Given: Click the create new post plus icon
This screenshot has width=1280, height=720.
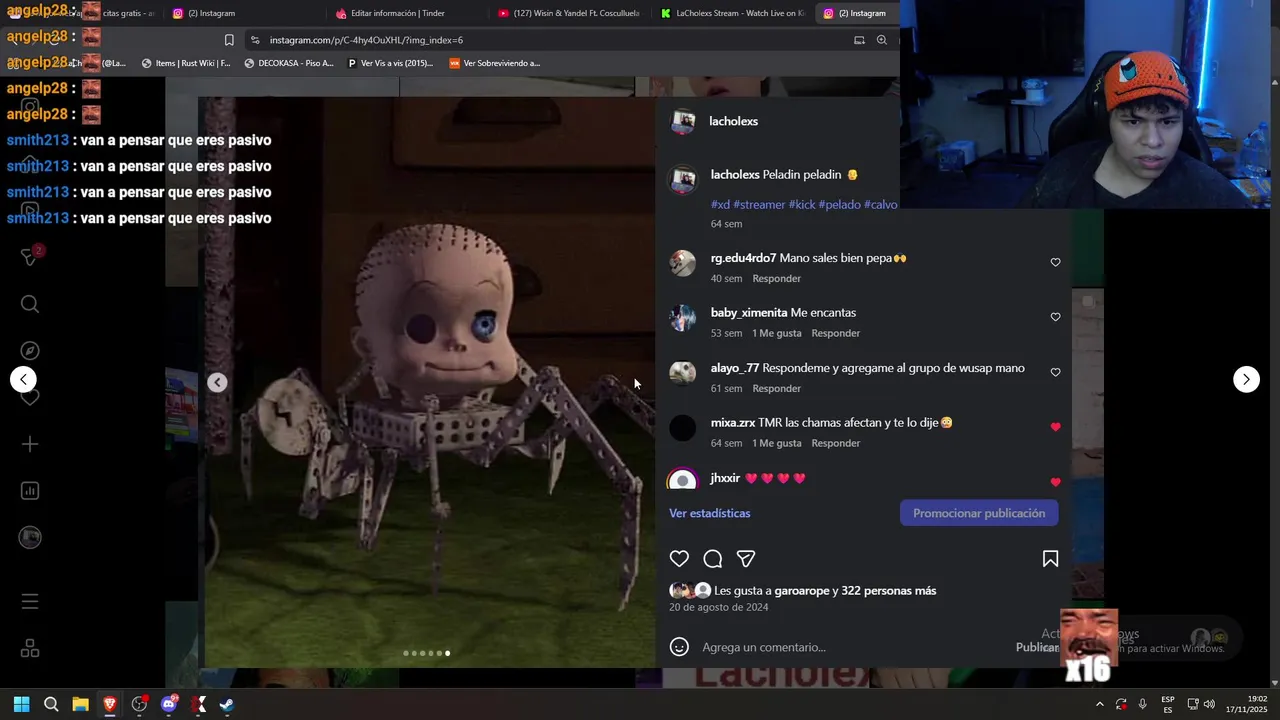Looking at the screenshot, I should [30, 444].
